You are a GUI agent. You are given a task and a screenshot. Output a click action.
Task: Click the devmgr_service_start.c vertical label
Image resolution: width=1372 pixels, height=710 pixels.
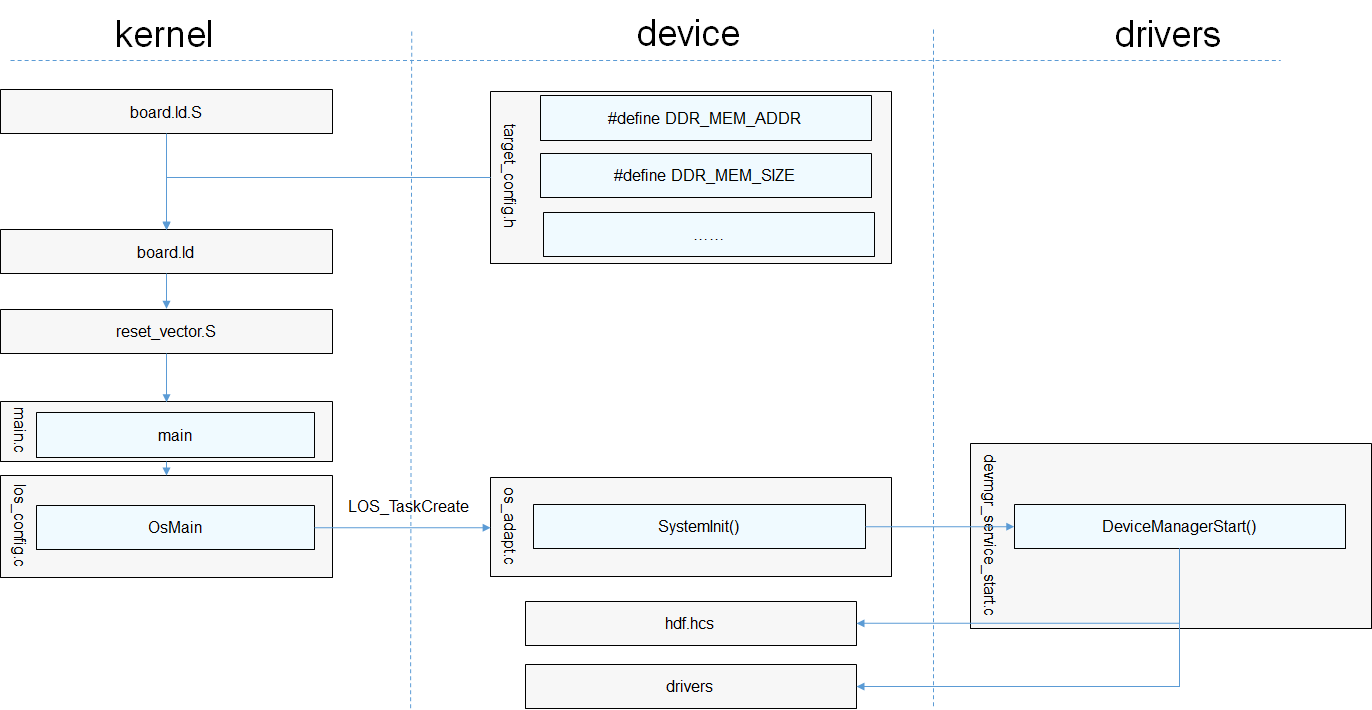point(989,535)
